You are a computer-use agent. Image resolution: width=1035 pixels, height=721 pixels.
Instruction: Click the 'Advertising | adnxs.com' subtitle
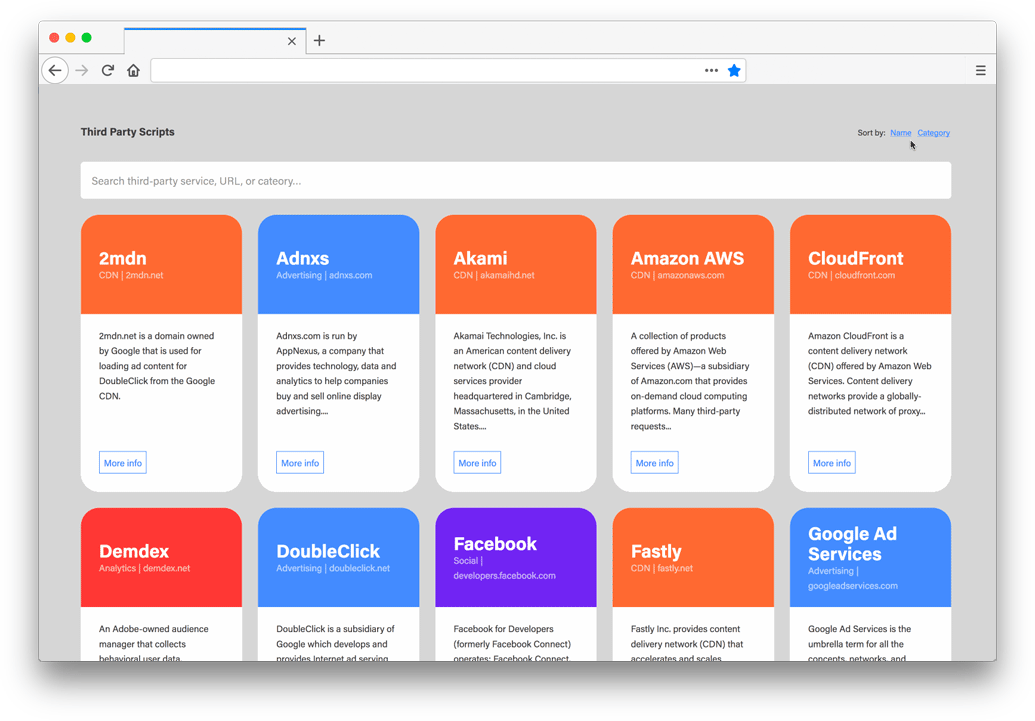coord(324,275)
